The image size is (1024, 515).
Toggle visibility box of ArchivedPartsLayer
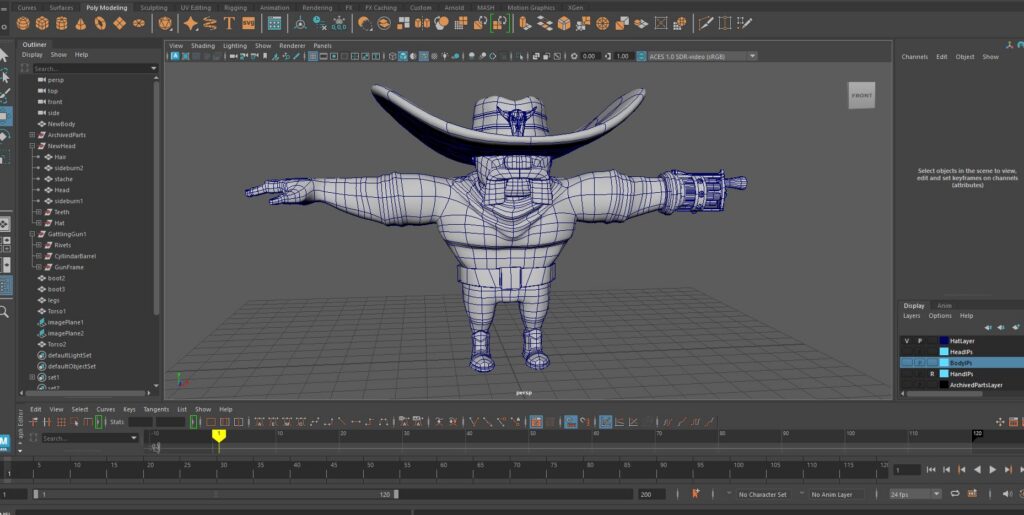tap(907, 385)
